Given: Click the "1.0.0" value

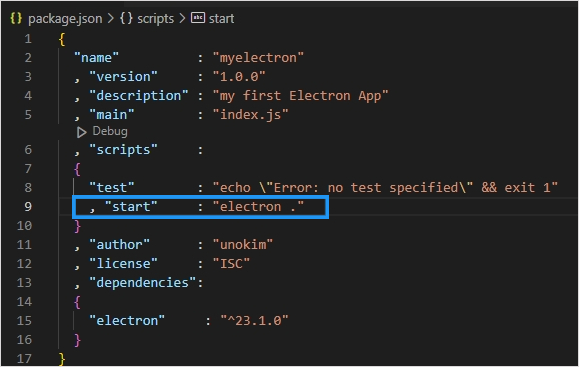Looking at the screenshot, I should [x=239, y=77].
